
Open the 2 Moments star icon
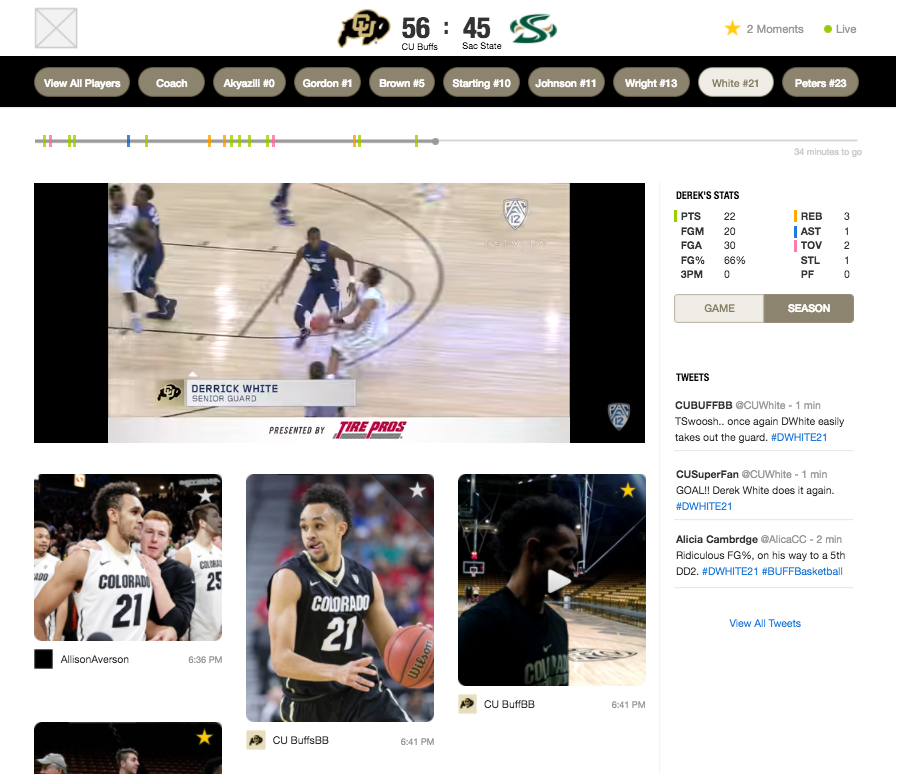tap(732, 29)
